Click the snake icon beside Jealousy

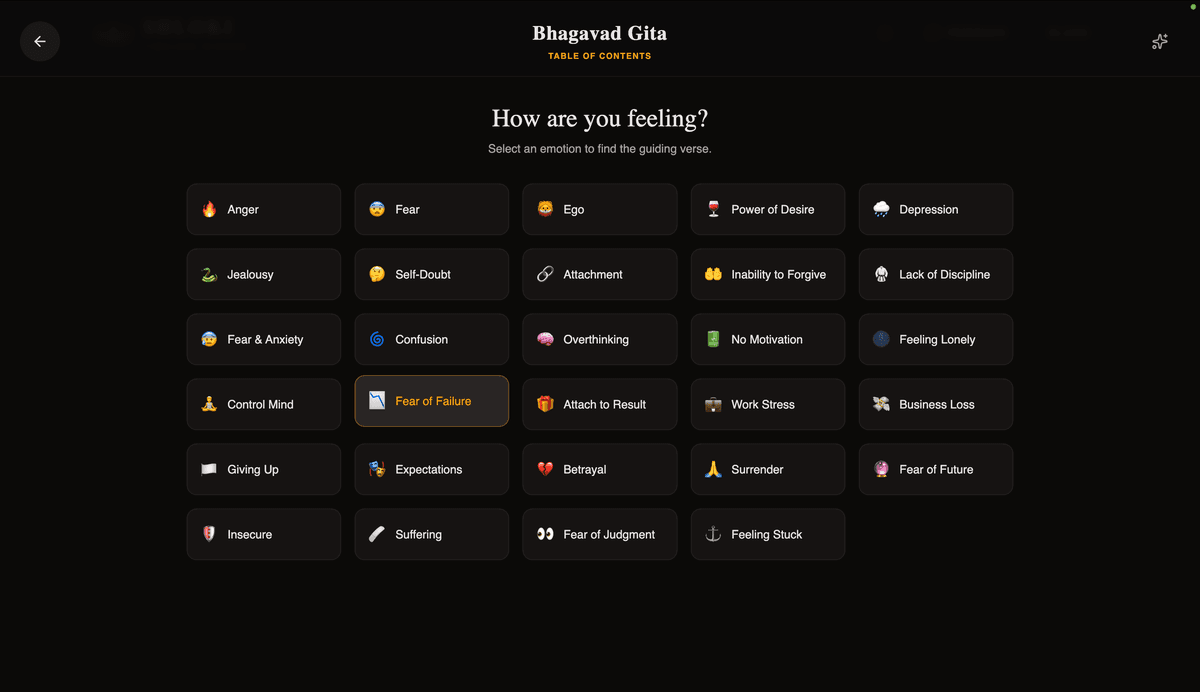coord(209,275)
